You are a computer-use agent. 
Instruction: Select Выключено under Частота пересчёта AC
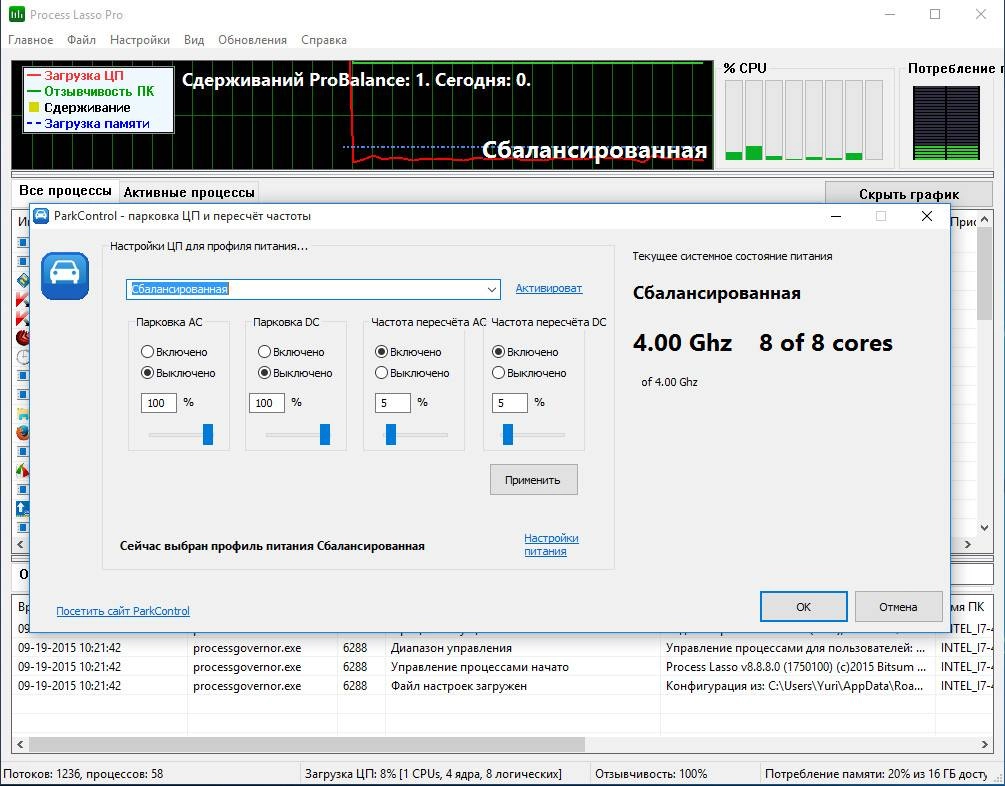412,372
